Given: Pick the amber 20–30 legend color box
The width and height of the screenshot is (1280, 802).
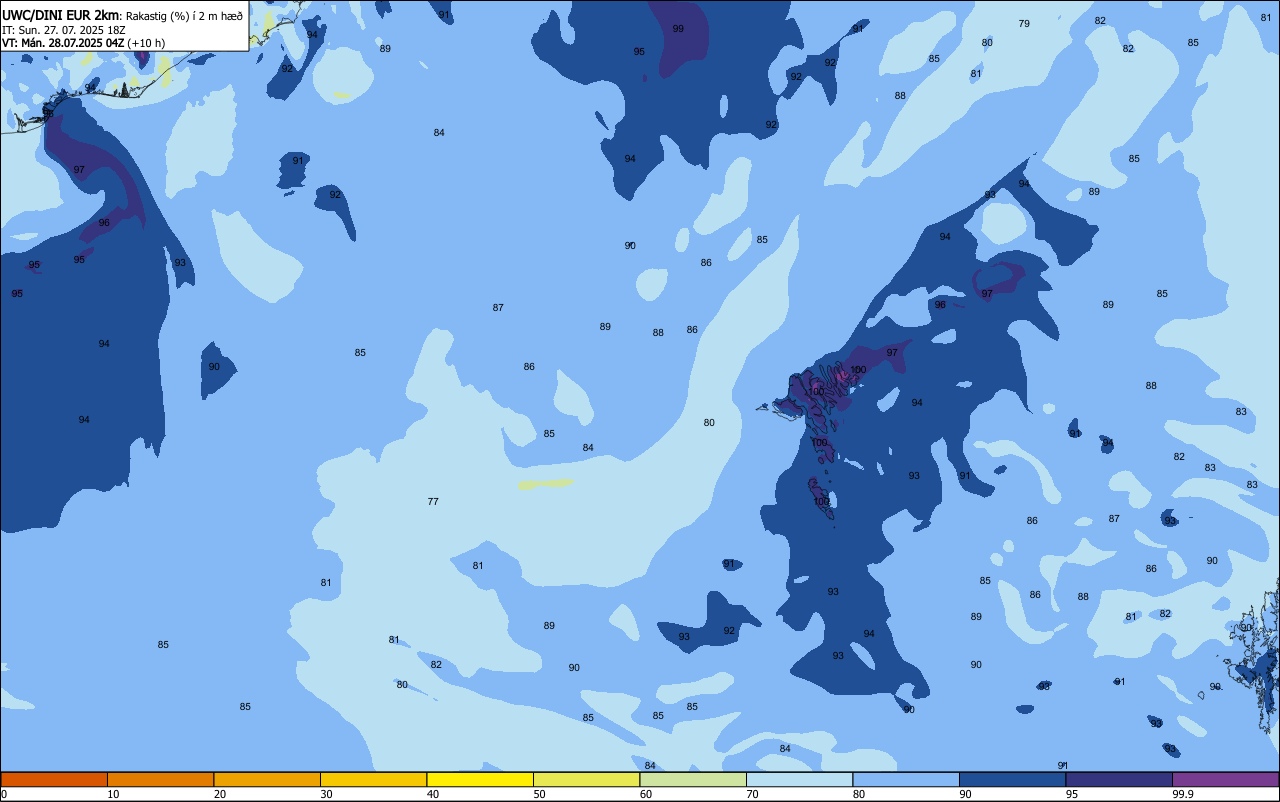Looking at the screenshot, I should [267, 779].
